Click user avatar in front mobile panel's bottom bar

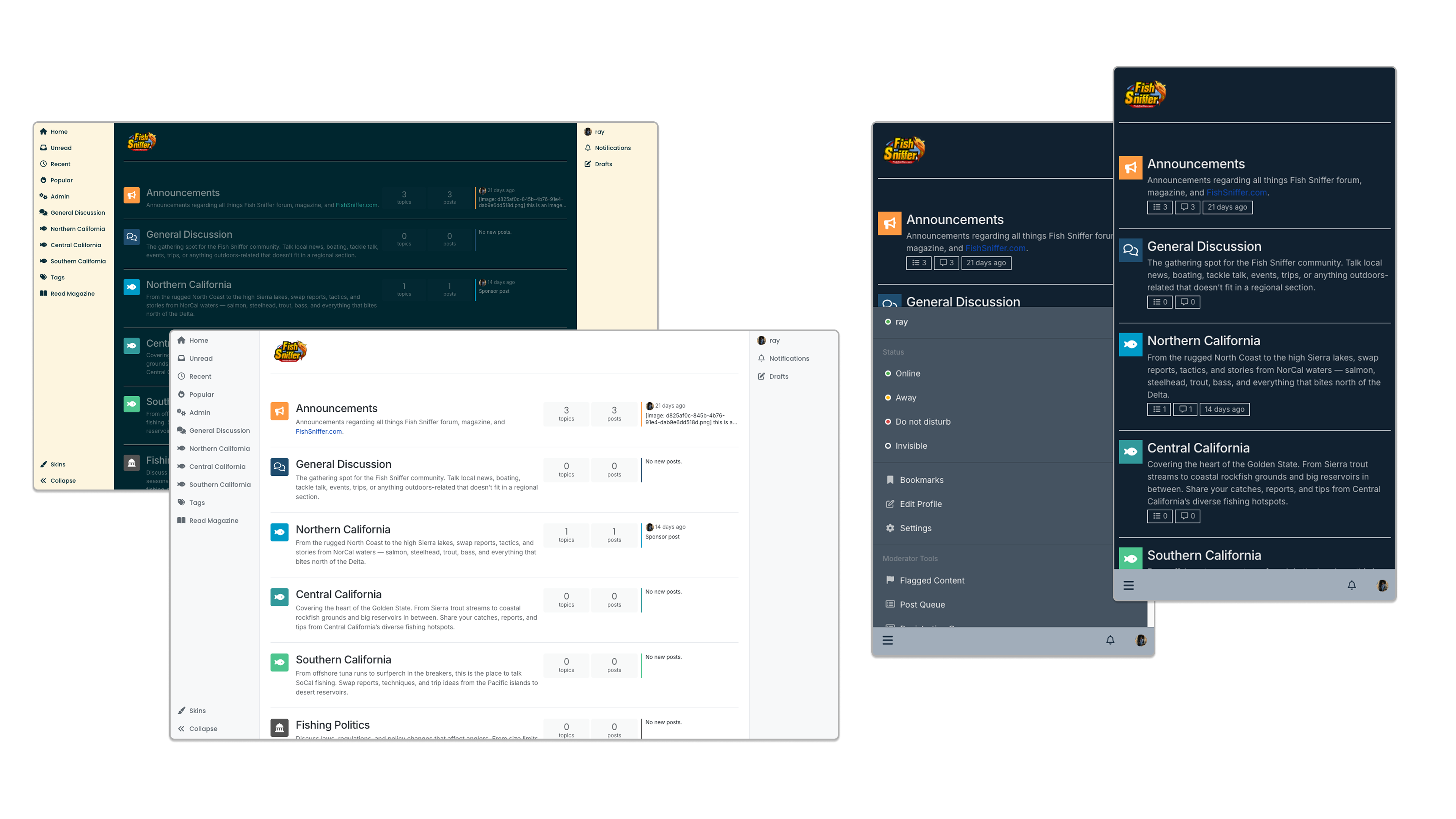(x=1382, y=585)
